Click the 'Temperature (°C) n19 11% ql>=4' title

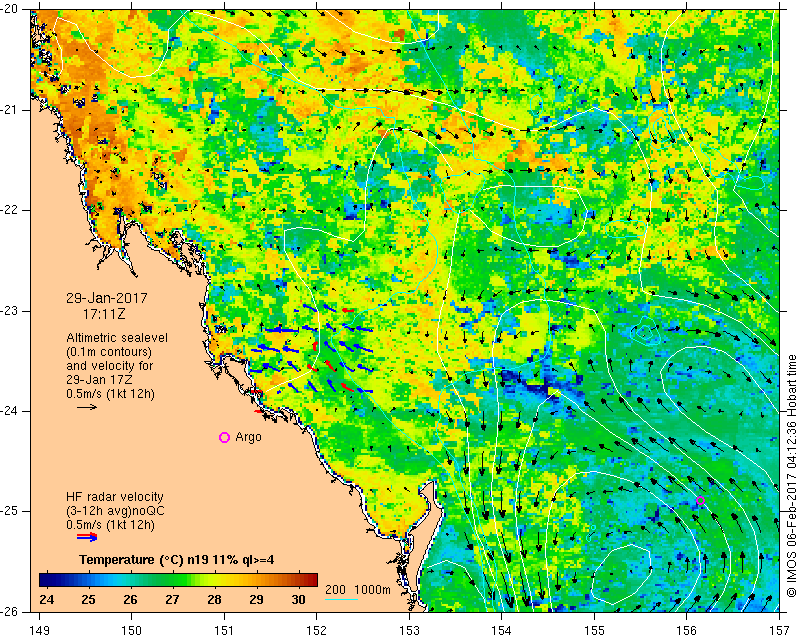177,560
